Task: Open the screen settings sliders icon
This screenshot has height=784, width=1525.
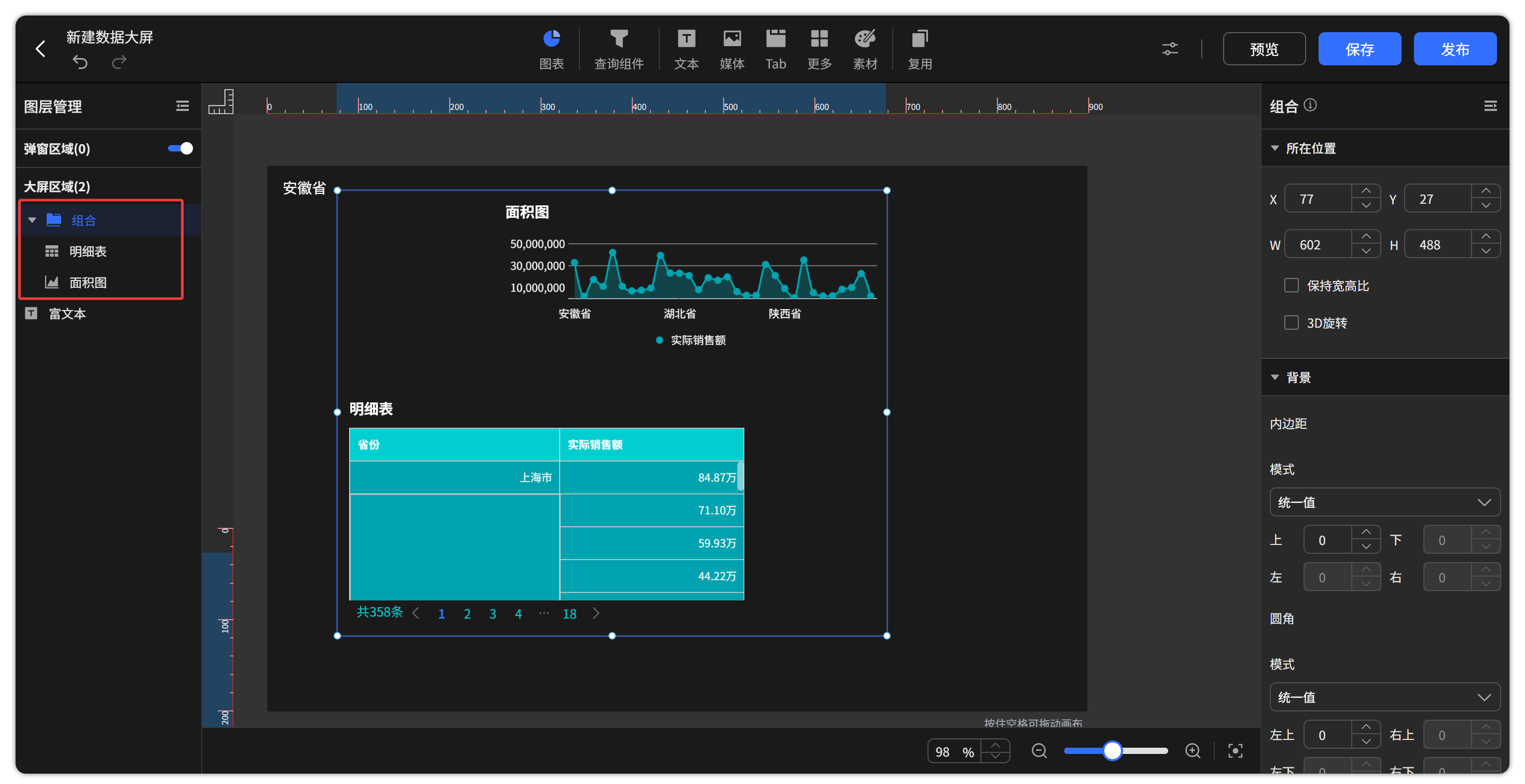Action: coord(1170,49)
